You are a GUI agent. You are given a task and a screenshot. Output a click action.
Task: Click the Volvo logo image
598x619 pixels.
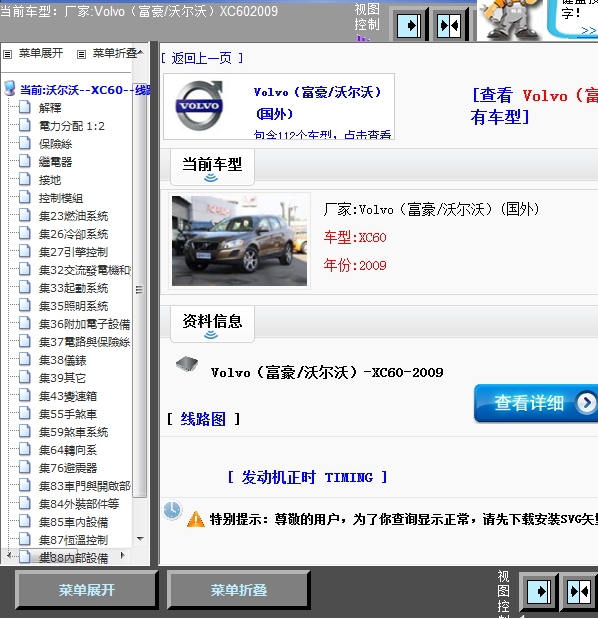click(199, 105)
